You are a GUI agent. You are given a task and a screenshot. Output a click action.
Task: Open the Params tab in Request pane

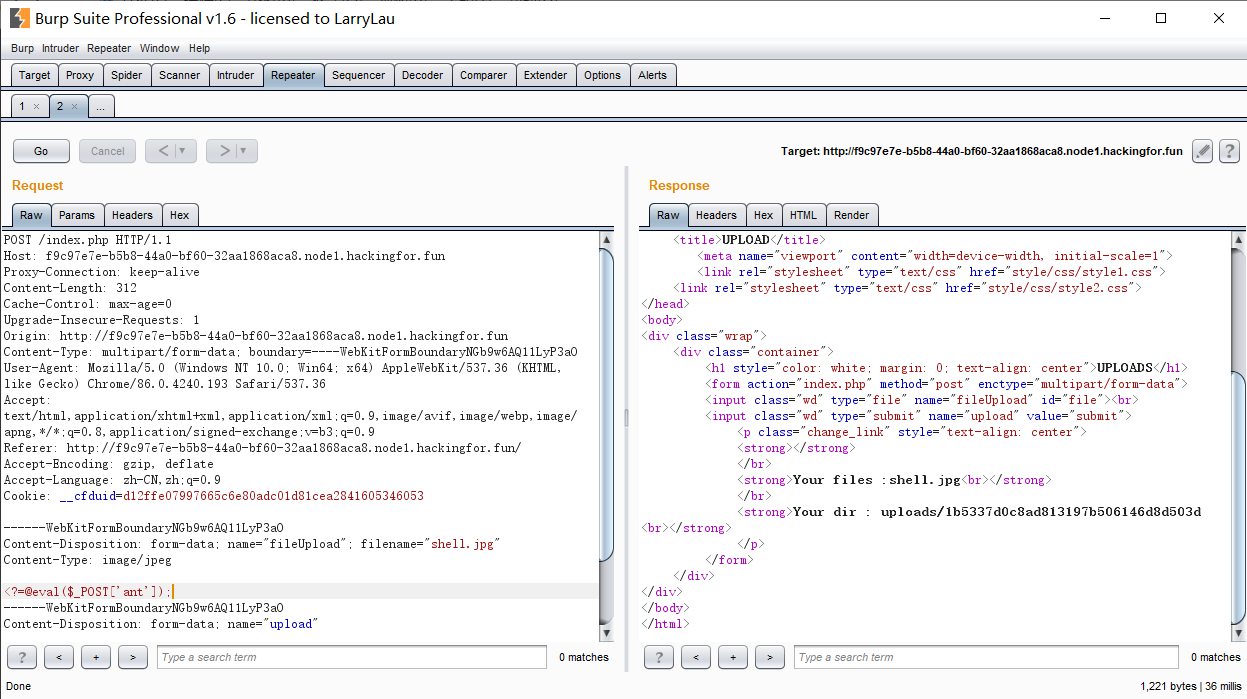(x=77, y=215)
